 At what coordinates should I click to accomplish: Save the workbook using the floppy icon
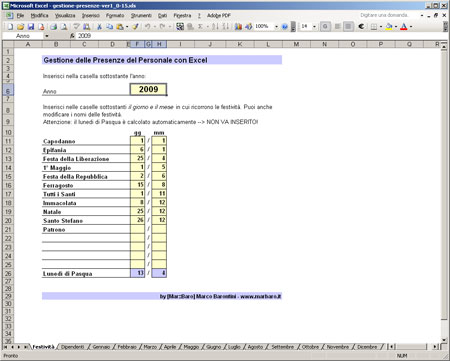31,27
